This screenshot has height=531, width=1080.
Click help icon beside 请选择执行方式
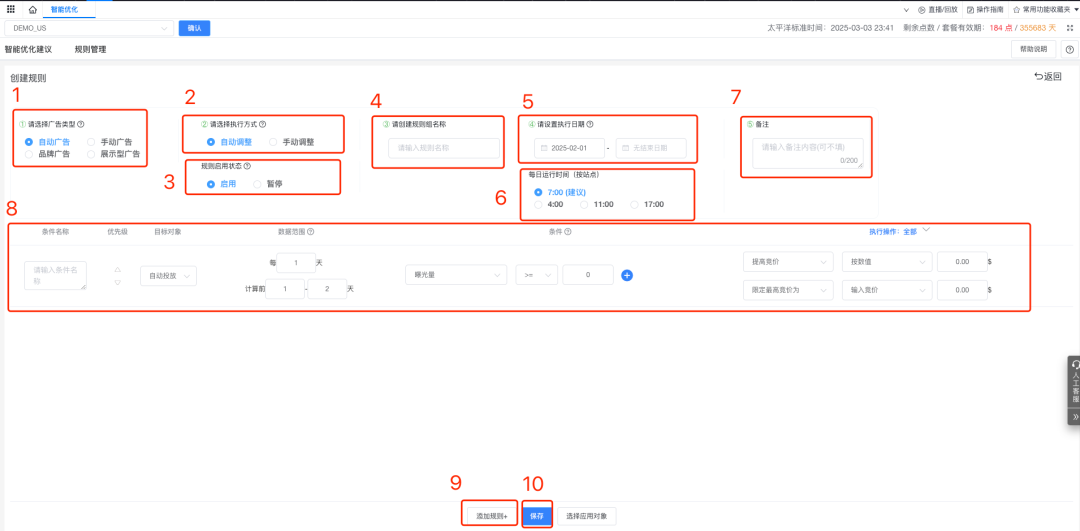263,125
